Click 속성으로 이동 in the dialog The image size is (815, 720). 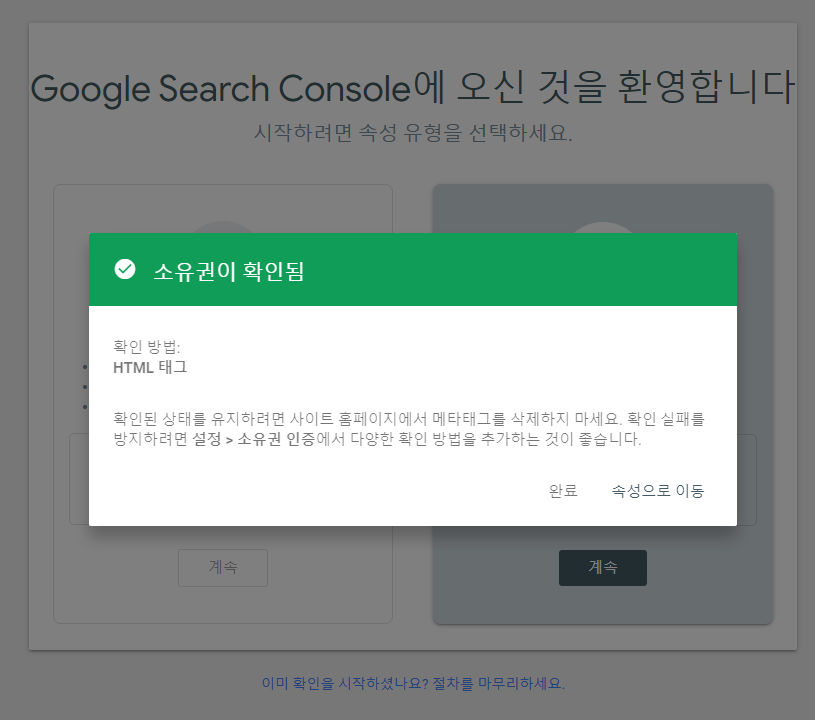coord(658,490)
